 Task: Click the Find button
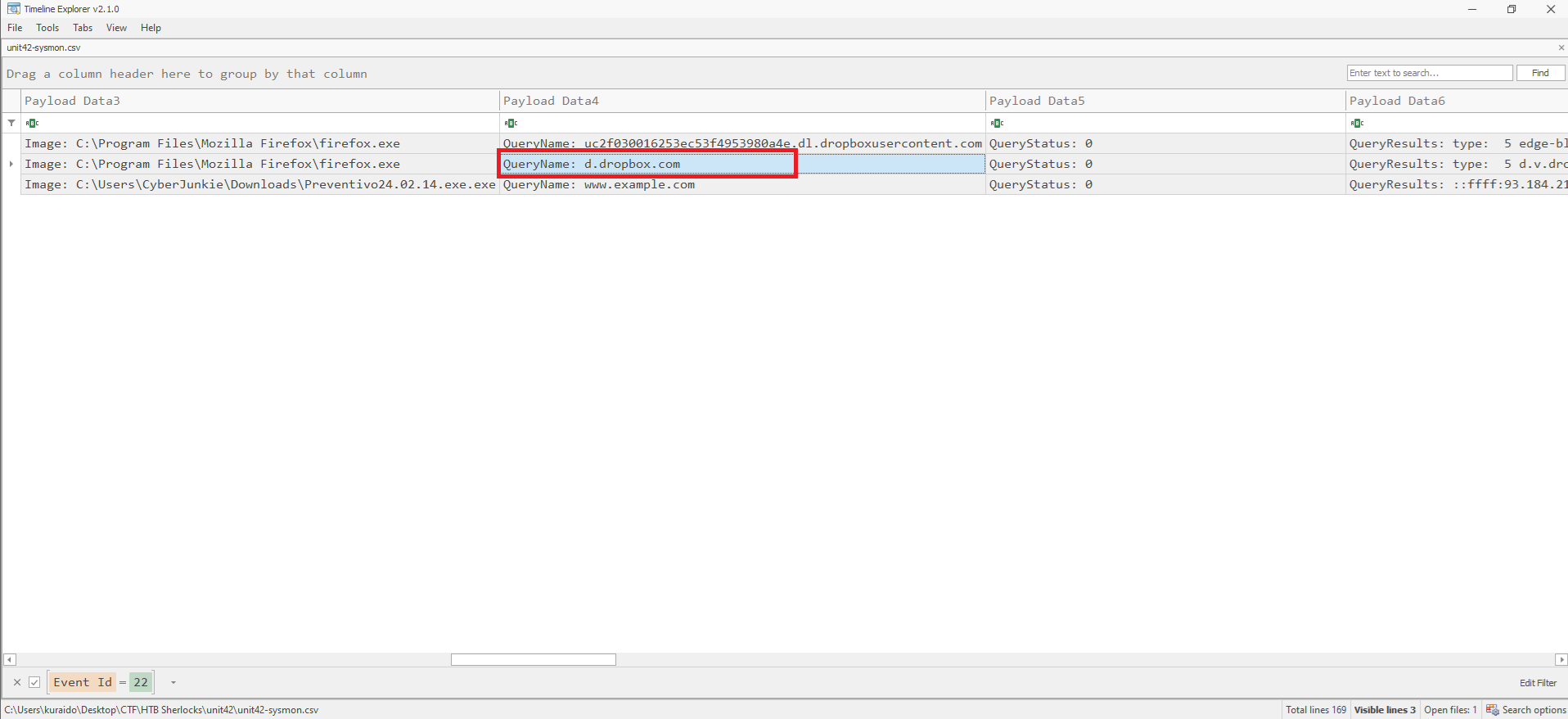pyautogui.click(x=1540, y=73)
